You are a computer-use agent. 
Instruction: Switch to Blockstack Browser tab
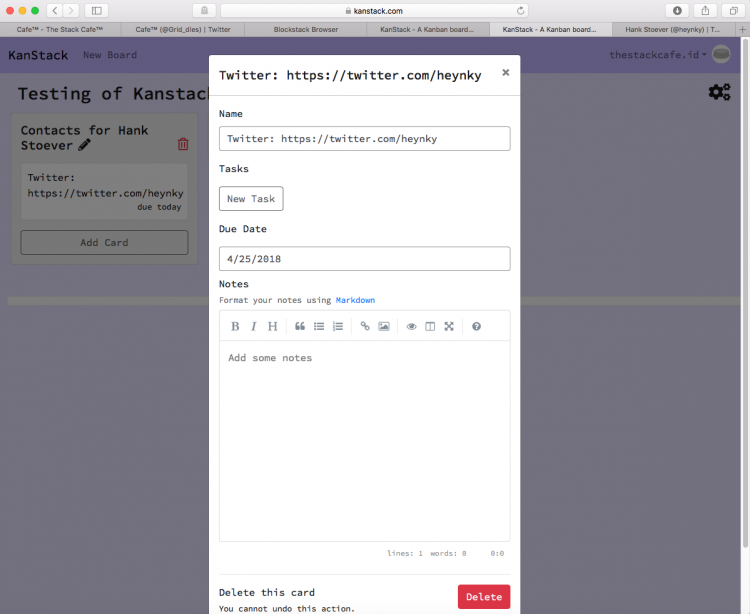pos(306,30)
